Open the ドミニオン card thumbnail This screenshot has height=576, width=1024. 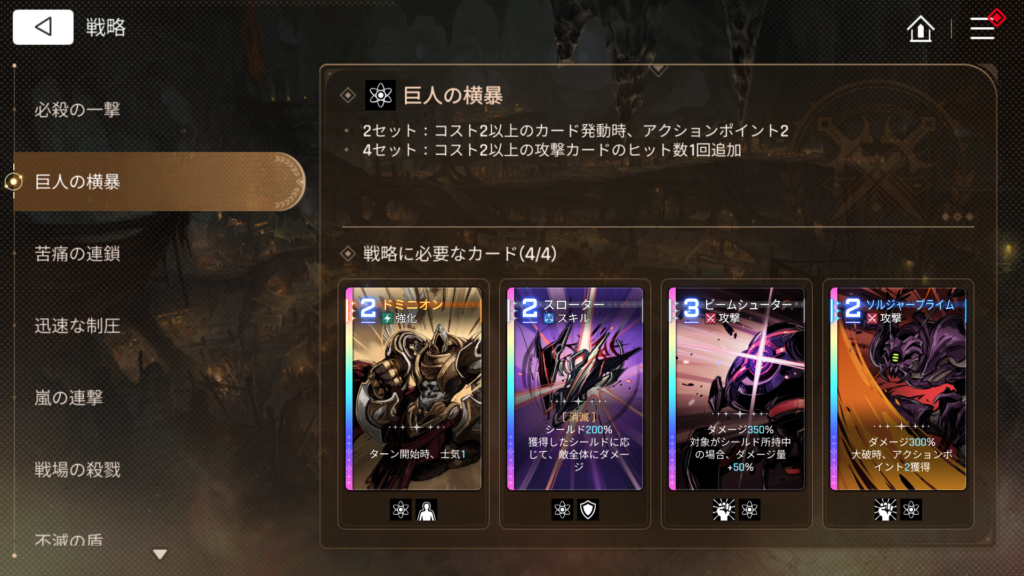(x=413, y=389)
